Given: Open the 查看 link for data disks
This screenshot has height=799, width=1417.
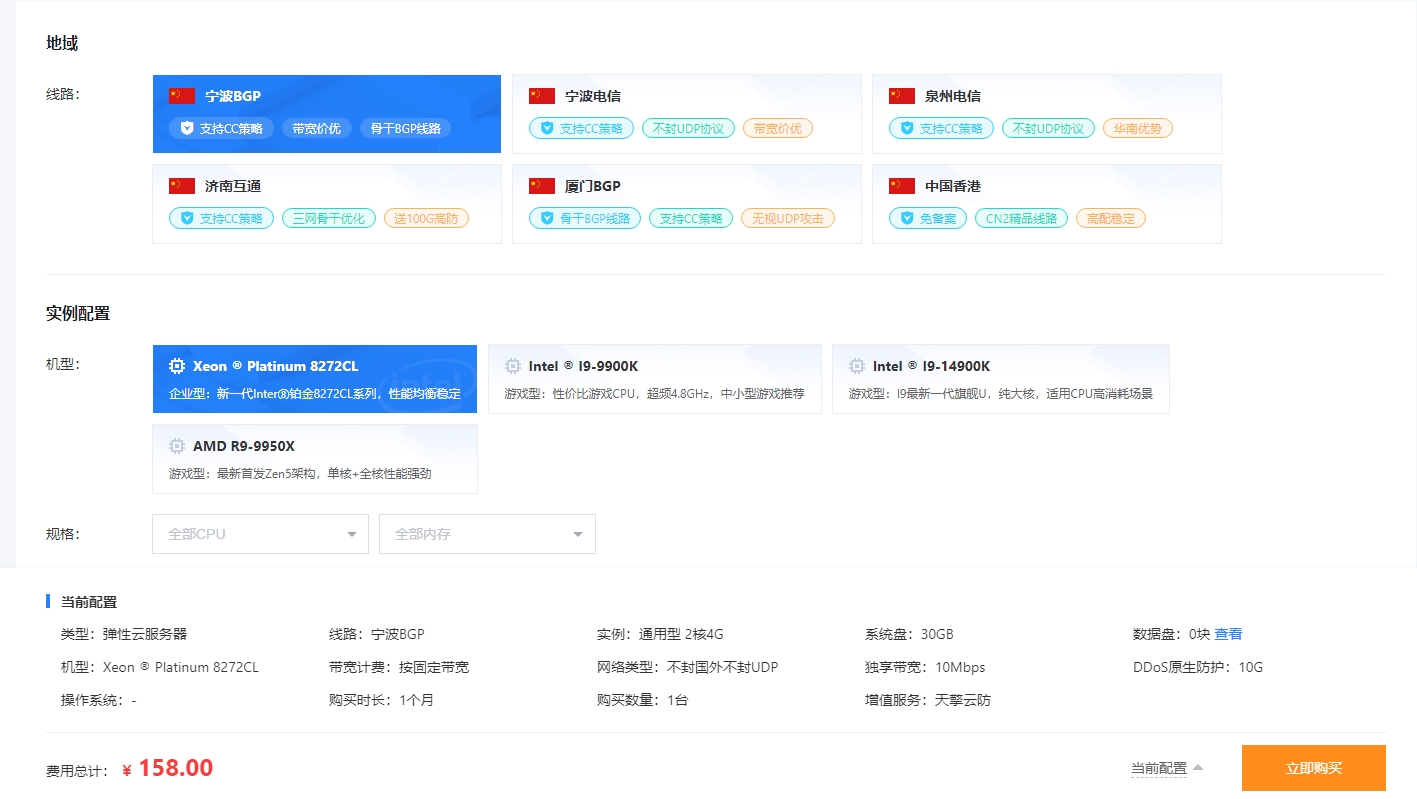Looking at the screenshot, I should 1228,634.
